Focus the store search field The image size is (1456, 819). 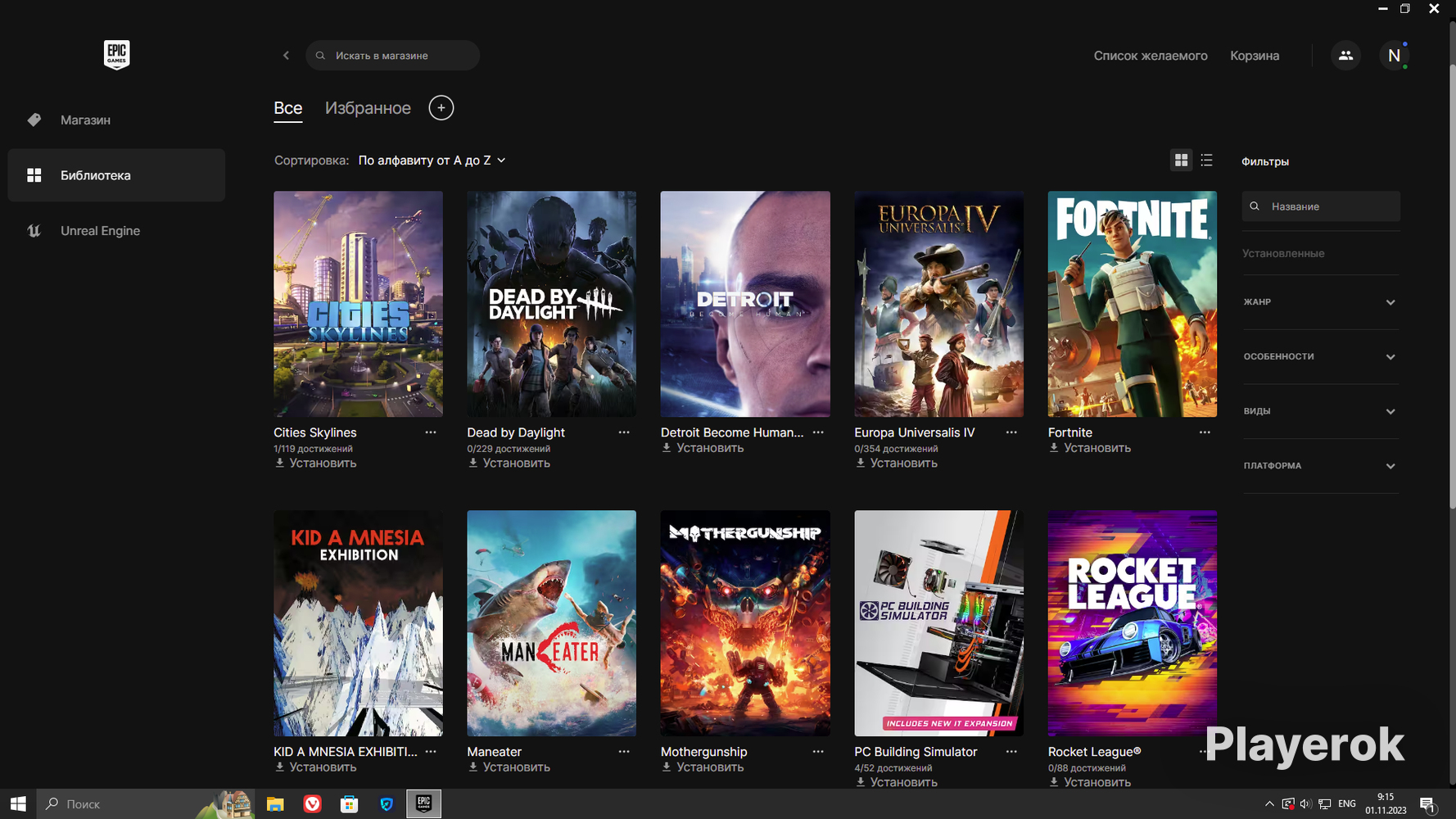pyautogui.click(x=393, y=56)
